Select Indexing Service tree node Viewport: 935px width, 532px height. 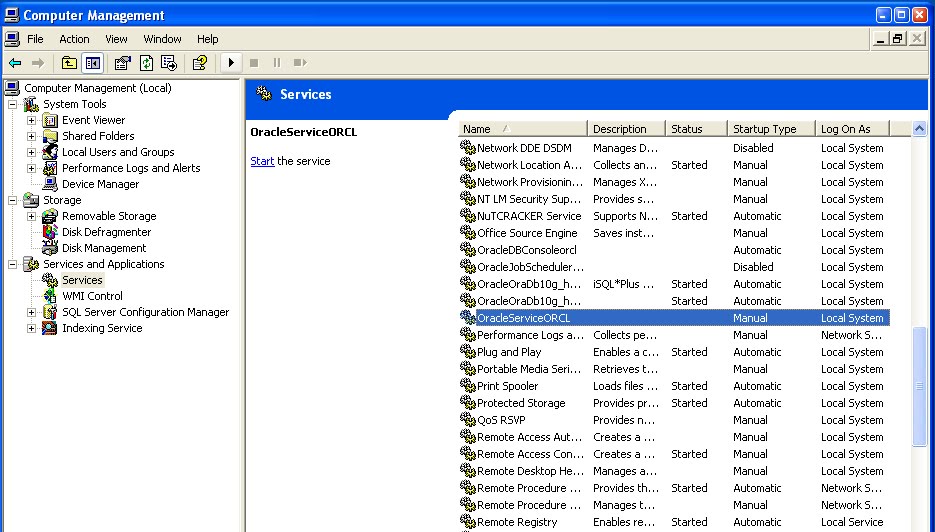(x=102, y=328)
